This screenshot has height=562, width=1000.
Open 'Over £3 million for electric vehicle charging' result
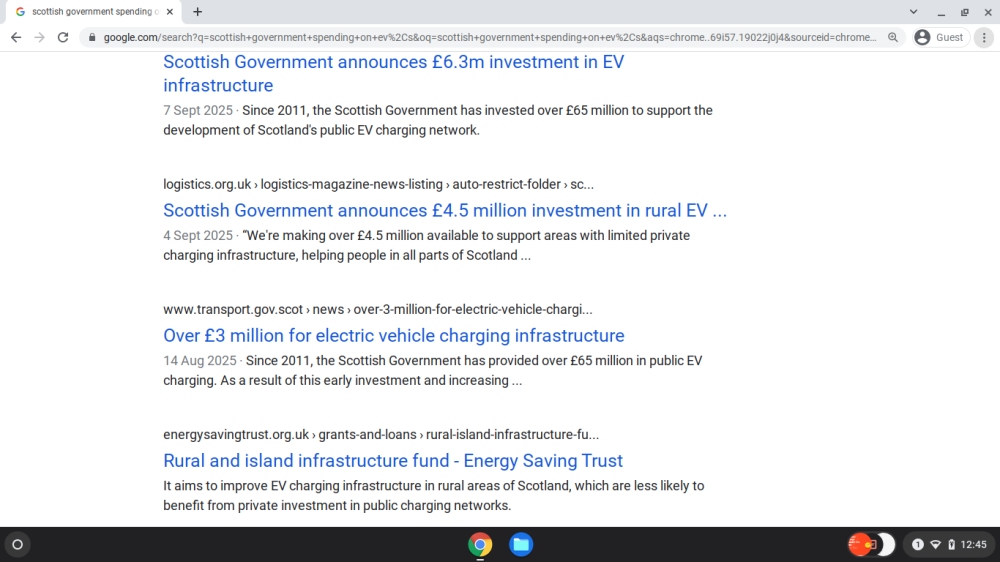pyautogui.click(x=393, y=336)
